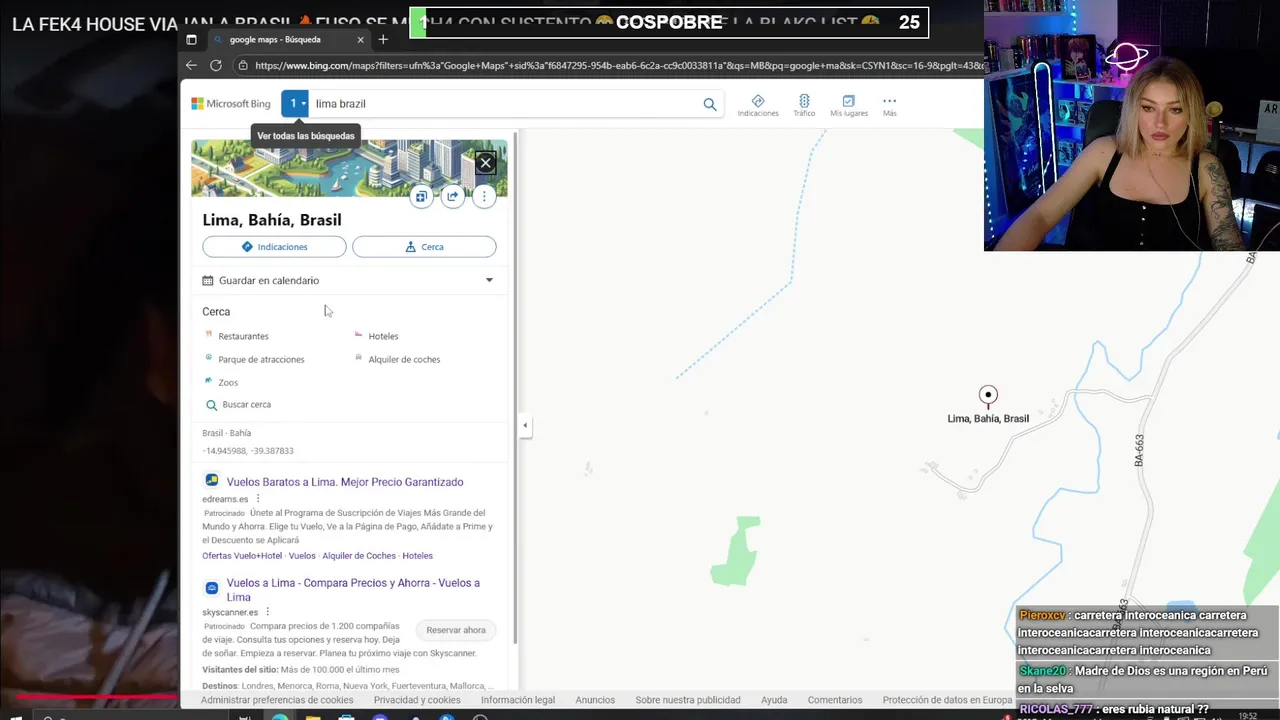
Task: Click the skyscanner ad favicon
Action: (212, 588)
